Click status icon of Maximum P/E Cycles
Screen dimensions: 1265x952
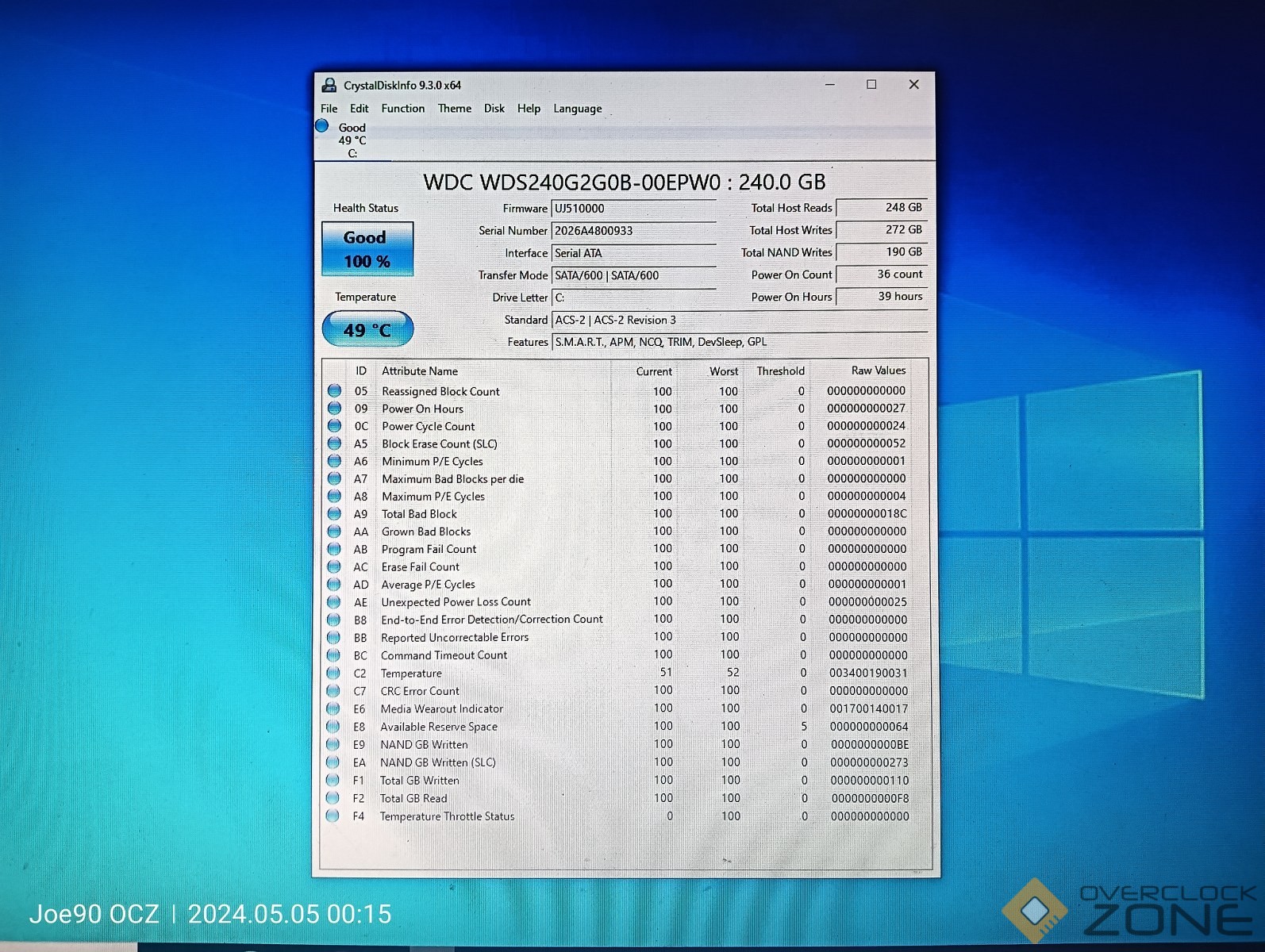coord(334,496)
